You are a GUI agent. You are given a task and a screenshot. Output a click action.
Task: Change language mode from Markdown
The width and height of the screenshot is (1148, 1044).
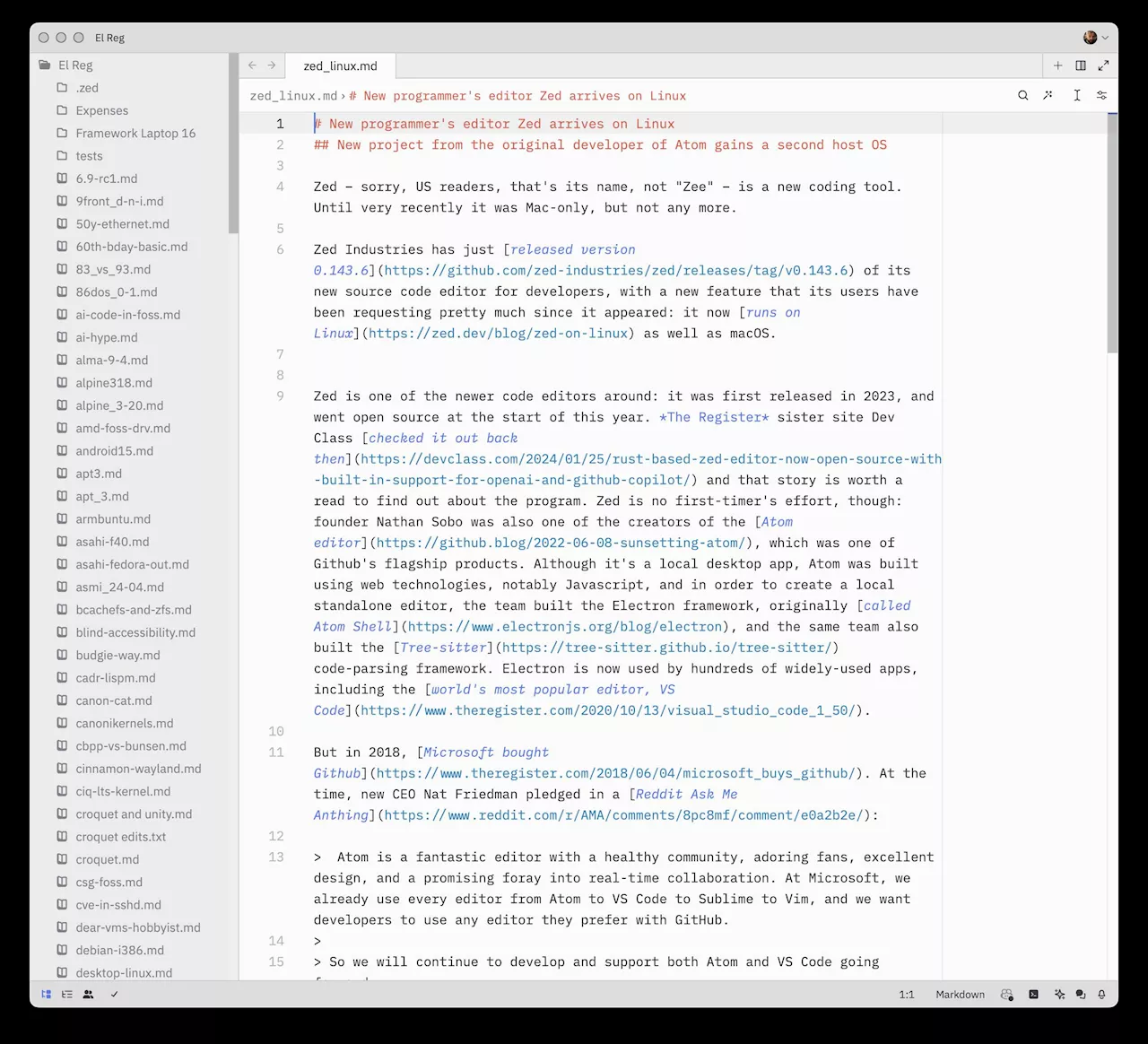coord(960,994)
